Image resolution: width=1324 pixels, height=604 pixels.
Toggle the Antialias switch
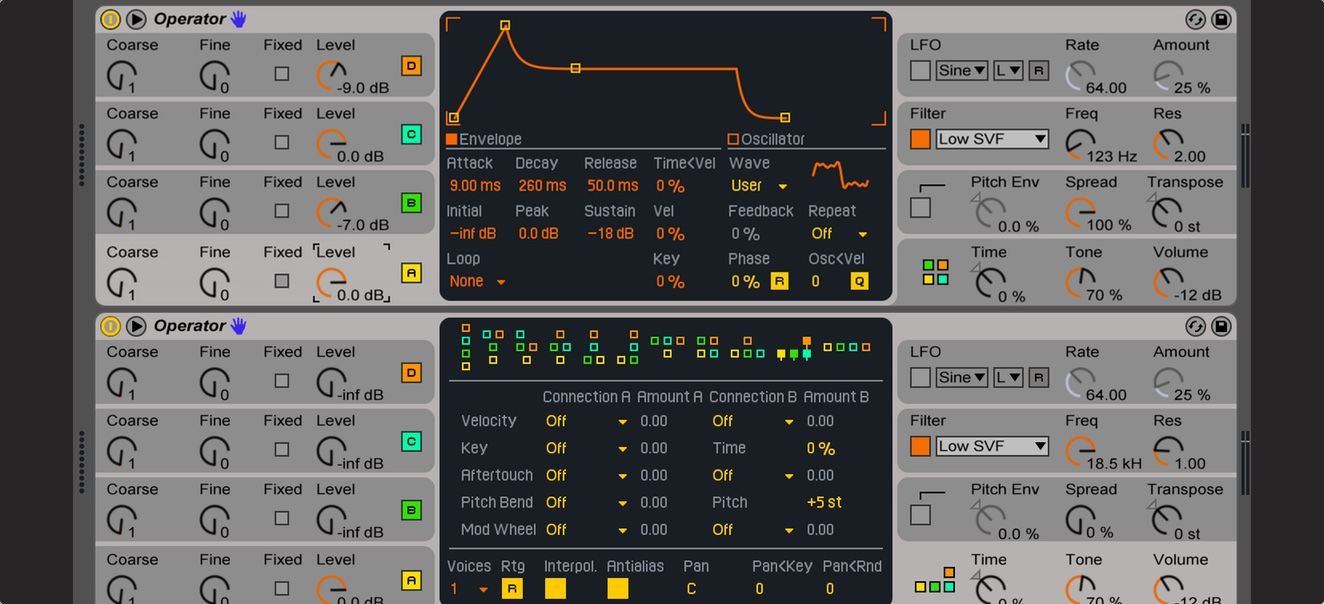coord(618,589)
